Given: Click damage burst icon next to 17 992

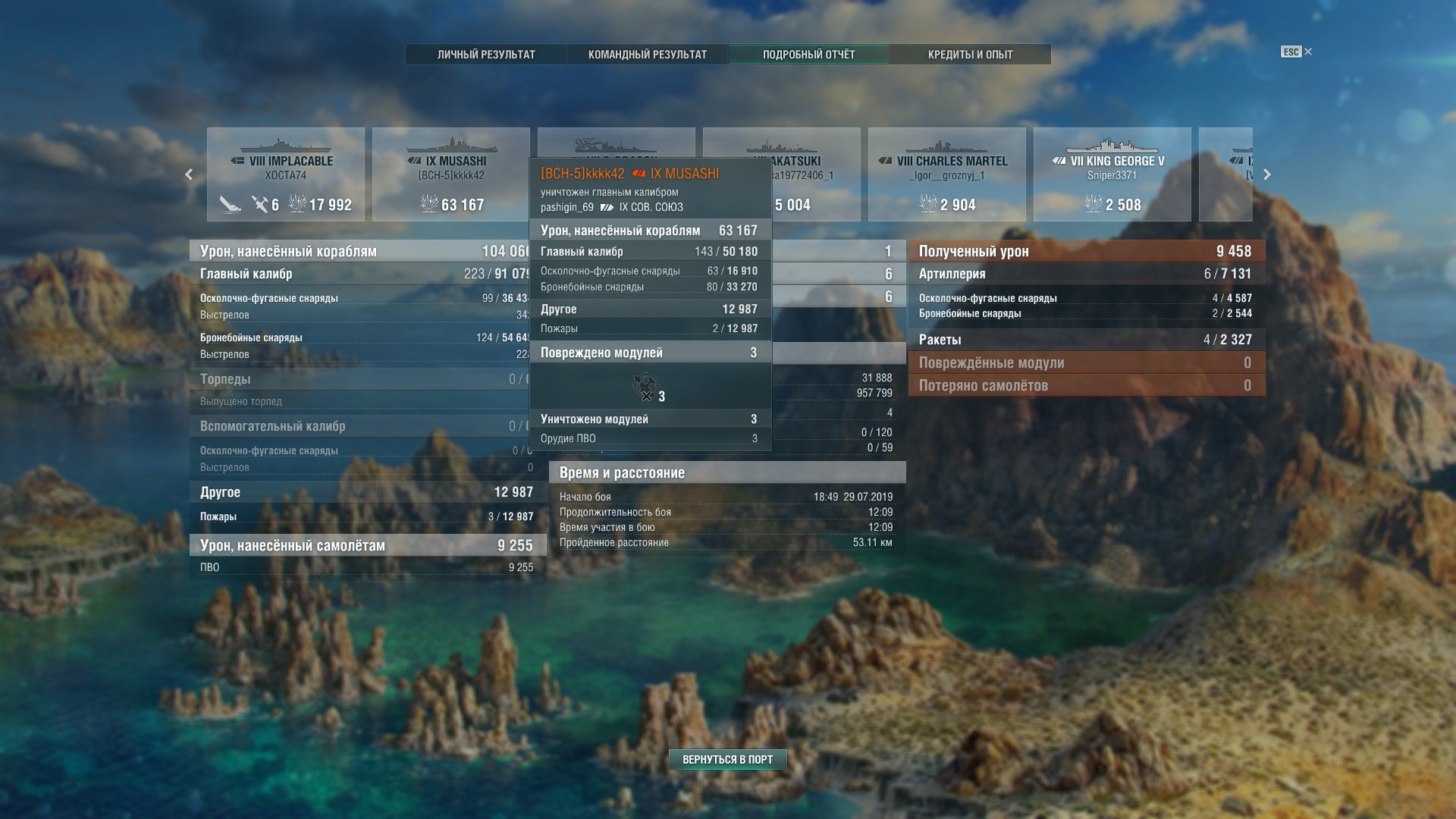Looking at the screenshot, I should point(297,204).
